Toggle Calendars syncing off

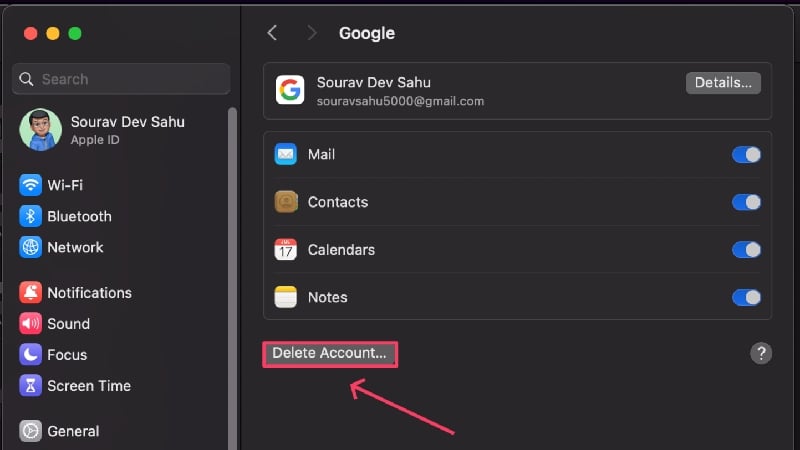(x=746, y=249)
